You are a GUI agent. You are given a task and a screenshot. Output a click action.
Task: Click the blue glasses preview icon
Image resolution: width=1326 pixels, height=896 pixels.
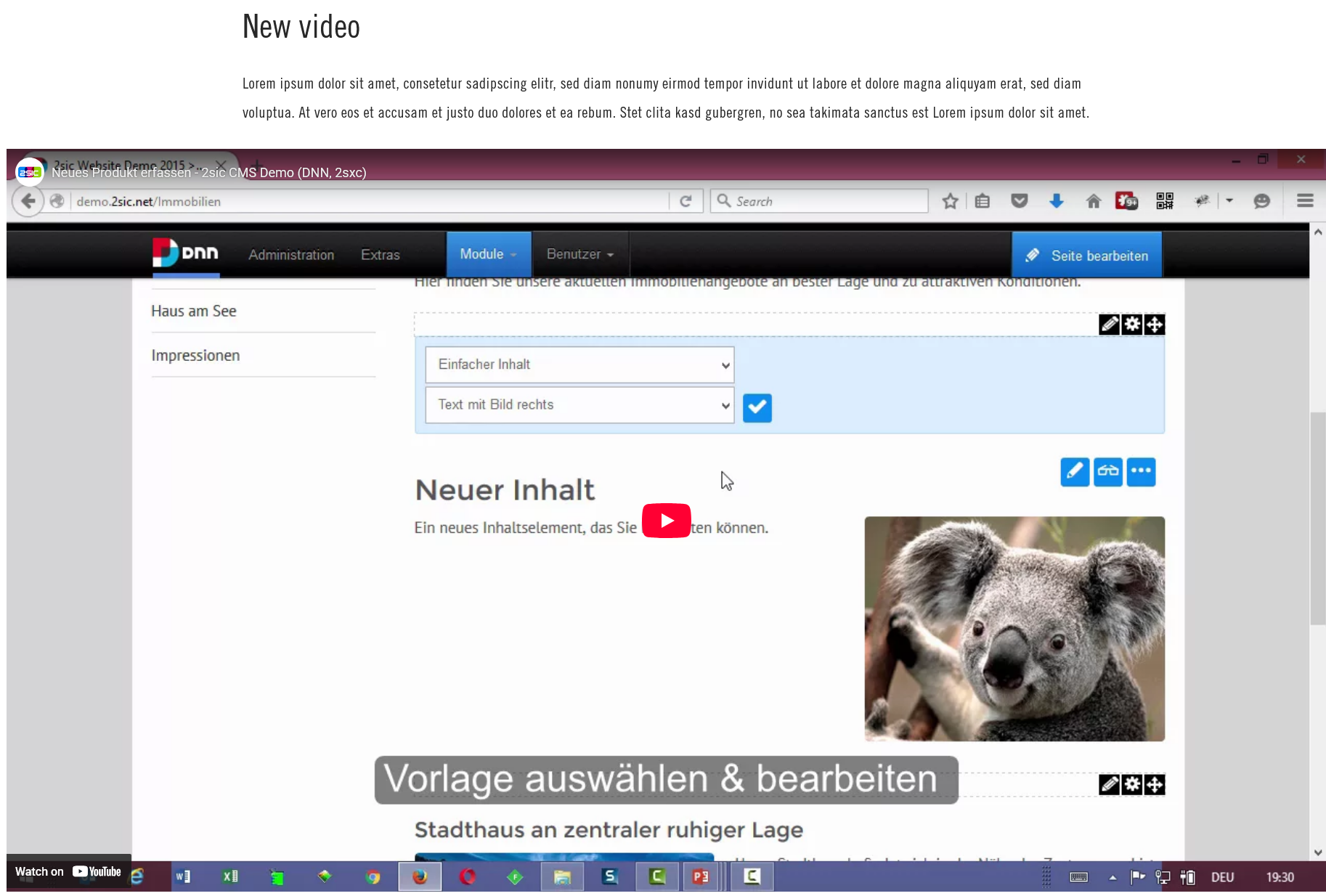[x=1107, y=472]
